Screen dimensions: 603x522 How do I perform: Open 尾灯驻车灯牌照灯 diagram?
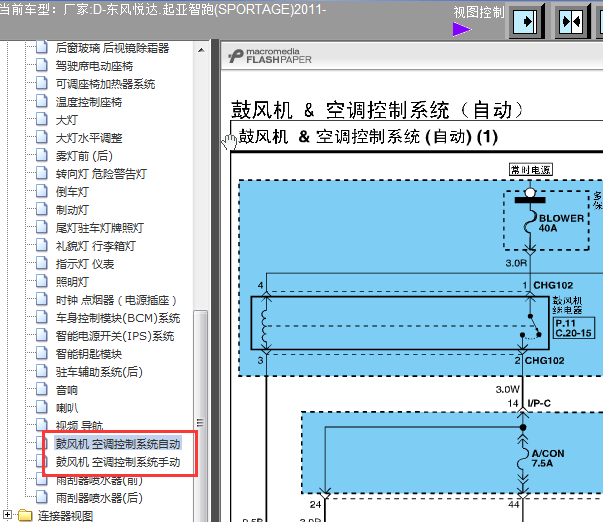[100, 228]
